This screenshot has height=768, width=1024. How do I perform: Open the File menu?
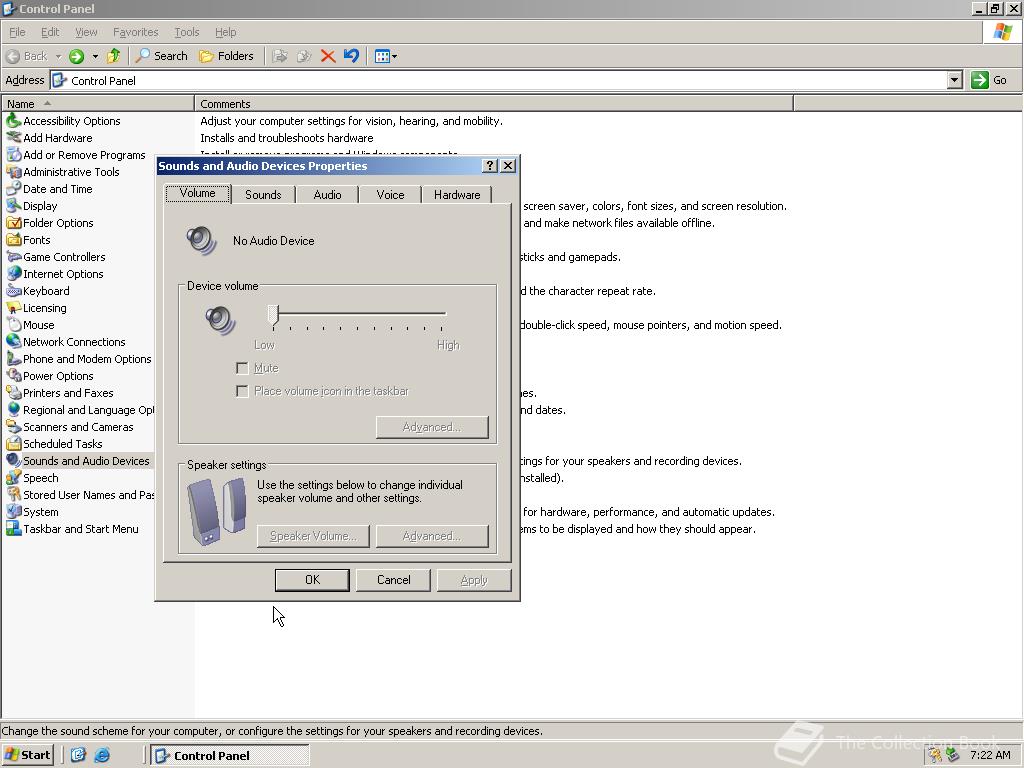click(x=17, y=32)
